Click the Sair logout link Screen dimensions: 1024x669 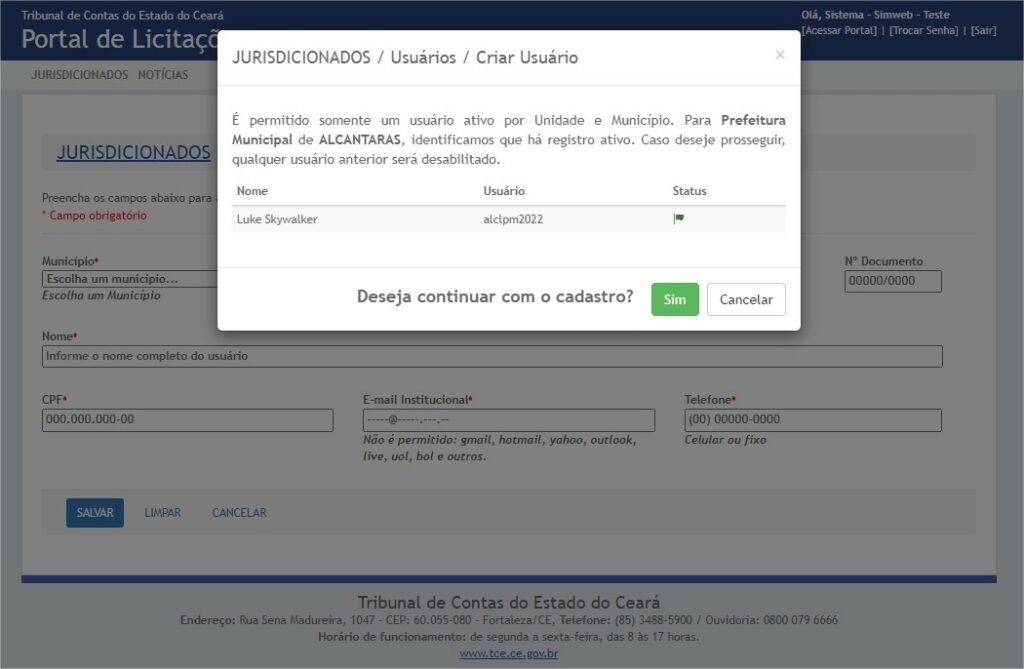(983, 30)
